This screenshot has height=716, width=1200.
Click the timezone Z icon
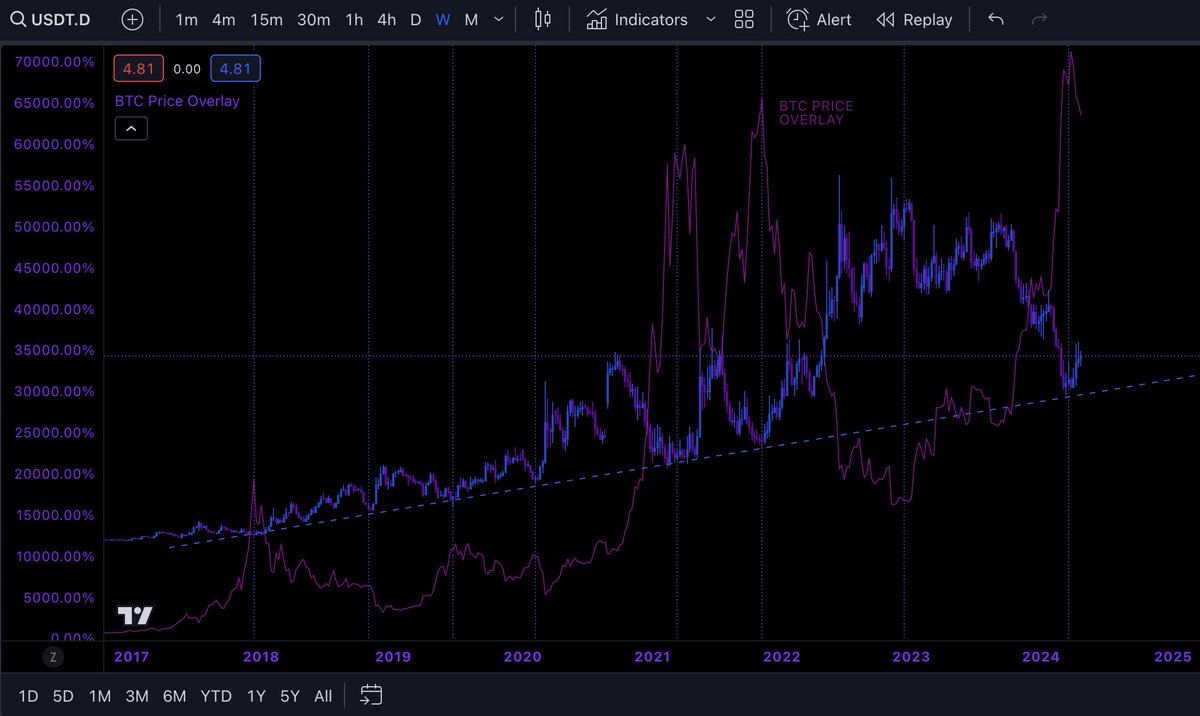52,657
